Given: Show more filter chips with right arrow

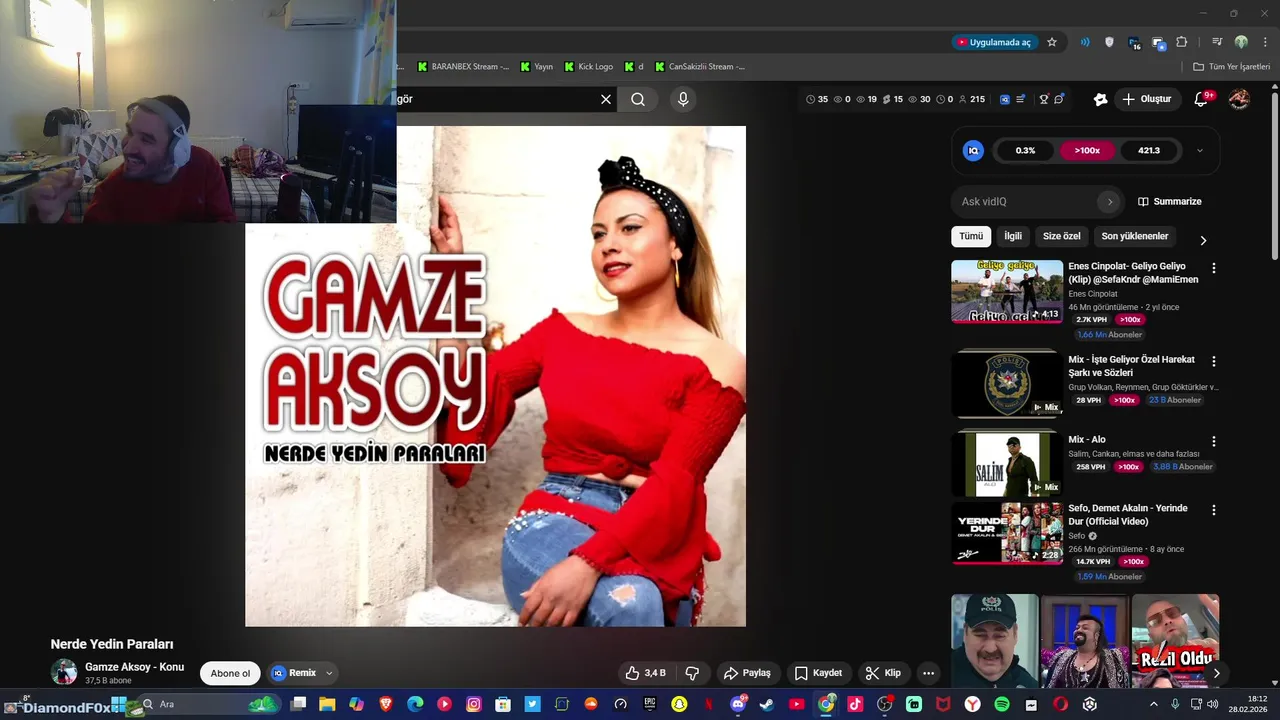Looking at the screenshot, I should pyautogui.click(x=1203, y=240).
